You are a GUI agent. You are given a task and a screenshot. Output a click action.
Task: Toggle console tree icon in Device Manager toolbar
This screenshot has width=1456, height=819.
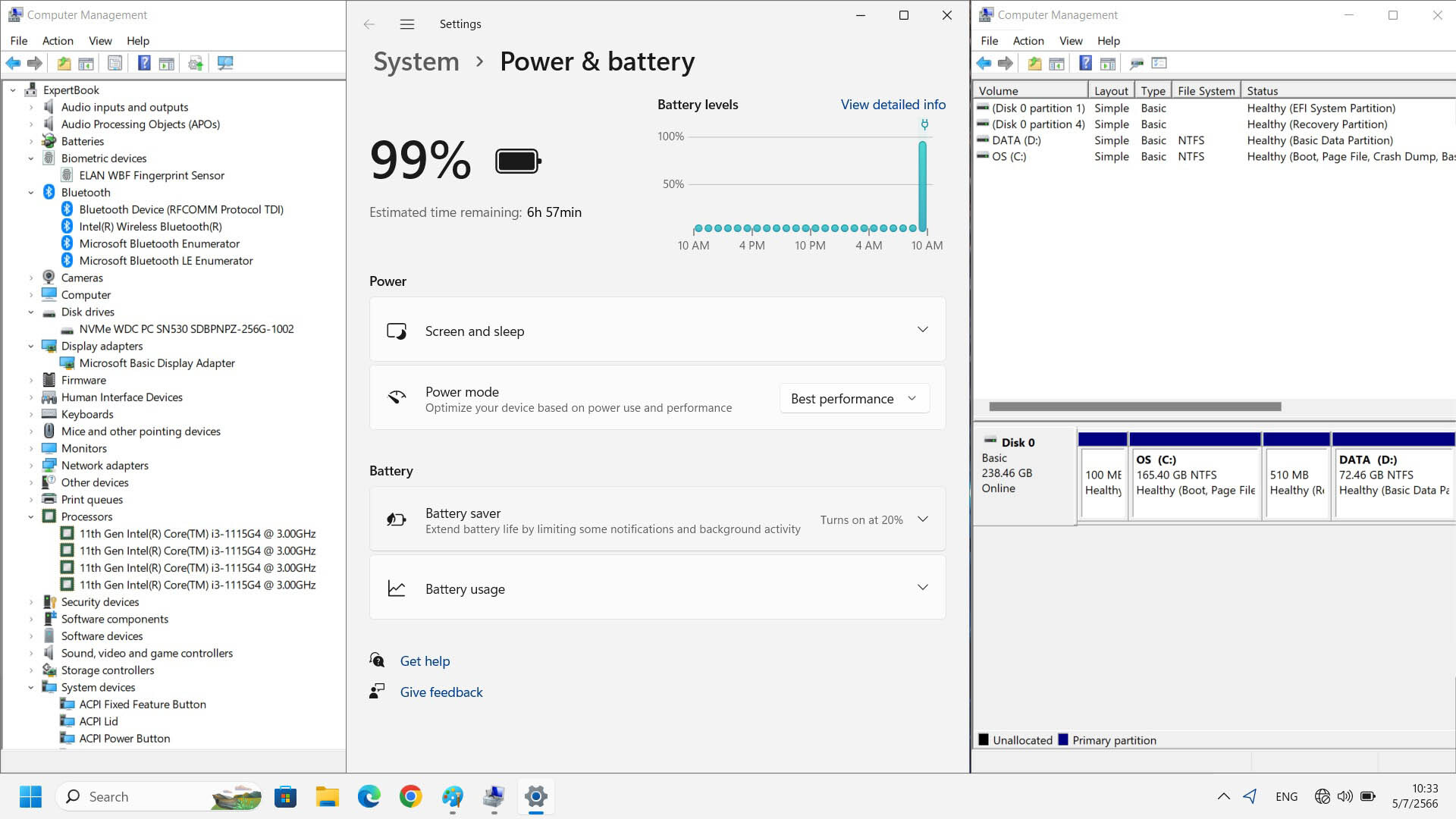click(86, 64)
